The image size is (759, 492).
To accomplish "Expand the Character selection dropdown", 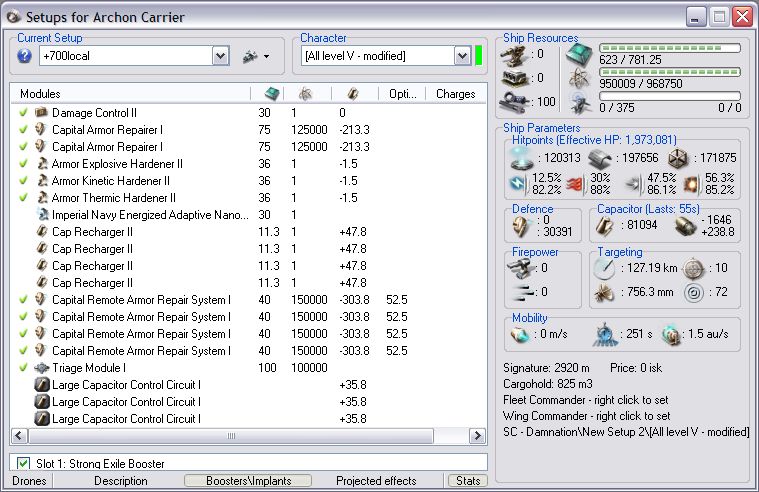I will (462, 56).
